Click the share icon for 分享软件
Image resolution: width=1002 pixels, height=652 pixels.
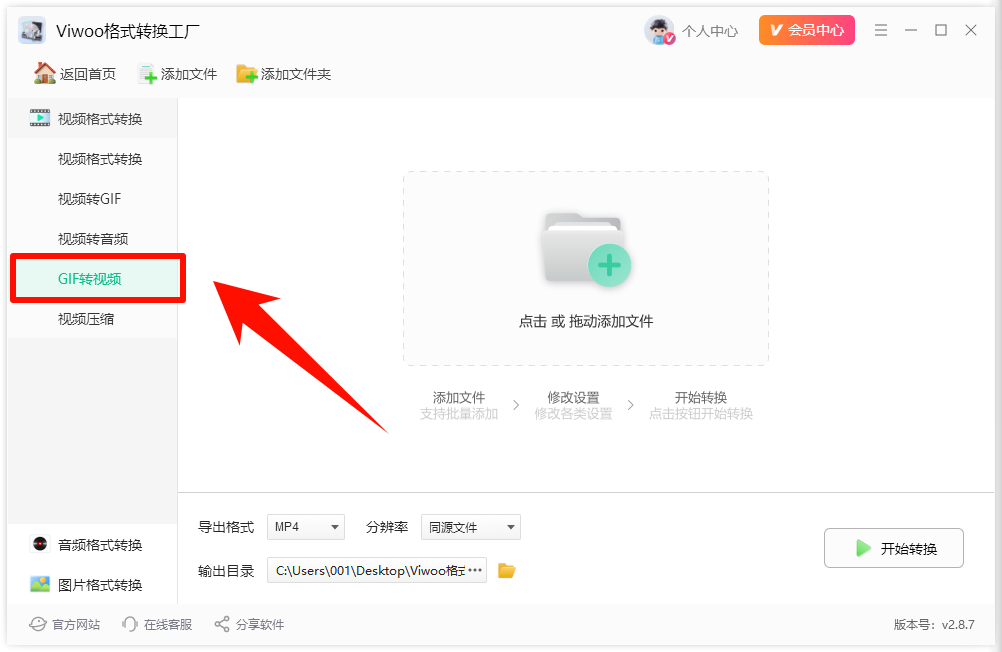222,625
